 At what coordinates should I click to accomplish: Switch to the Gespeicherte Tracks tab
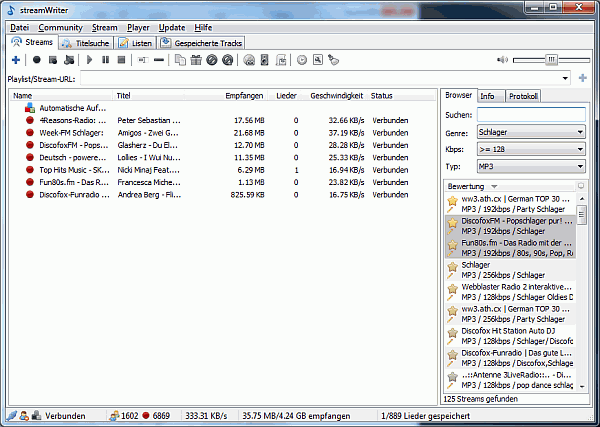click(201, 43)
